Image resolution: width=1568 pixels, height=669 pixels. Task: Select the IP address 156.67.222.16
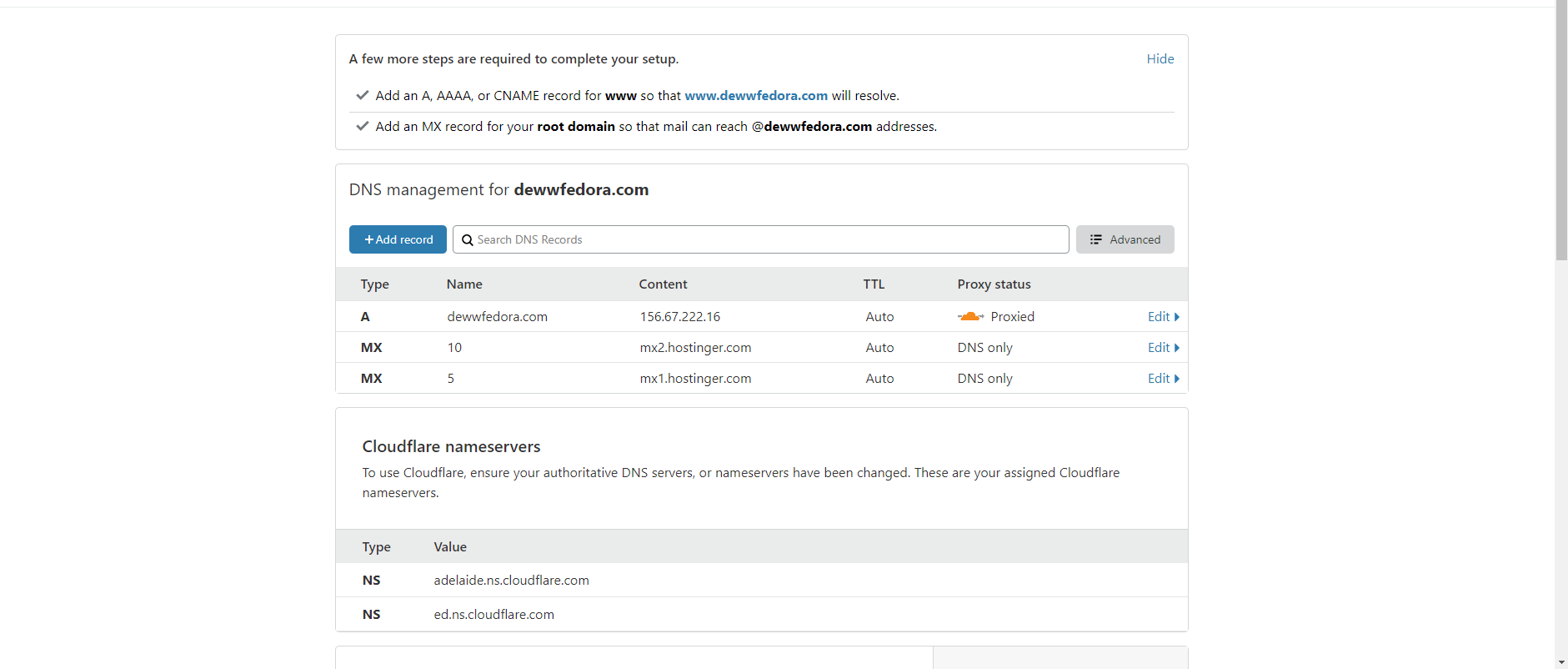click(680, 316)
